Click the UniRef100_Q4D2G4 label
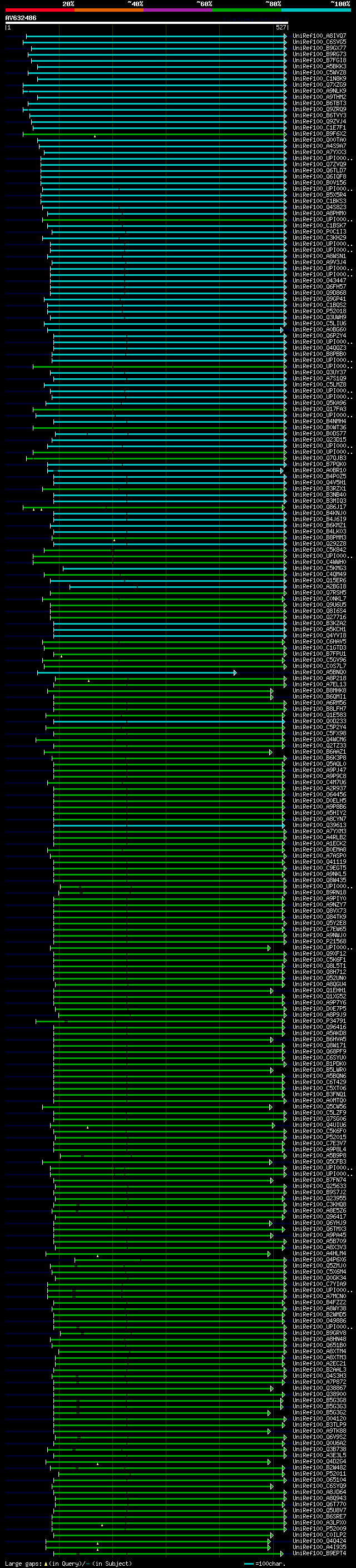 (319, 1462)
